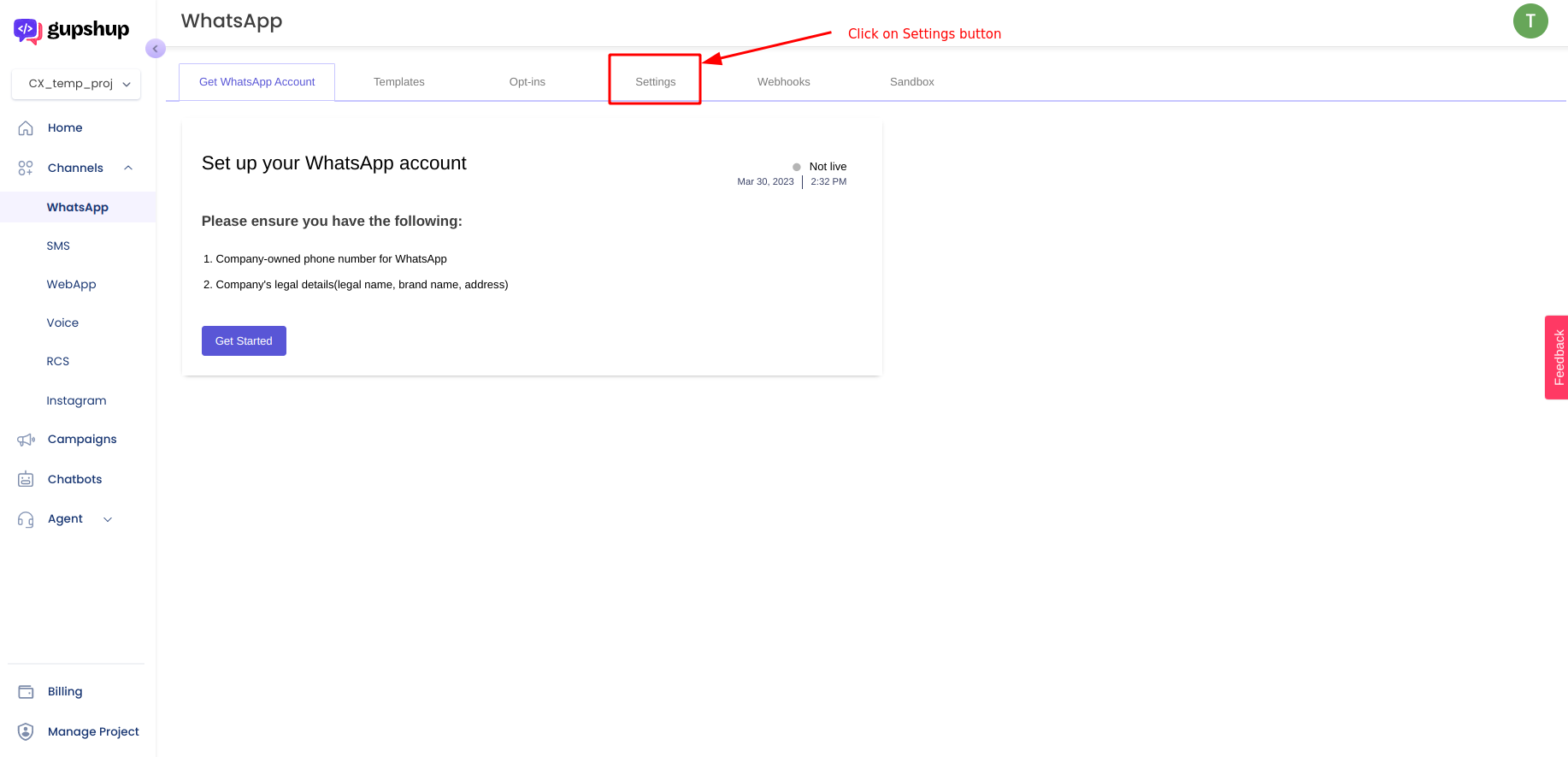
Task: Click the WhatsApp page title
Action: [232, 21]
